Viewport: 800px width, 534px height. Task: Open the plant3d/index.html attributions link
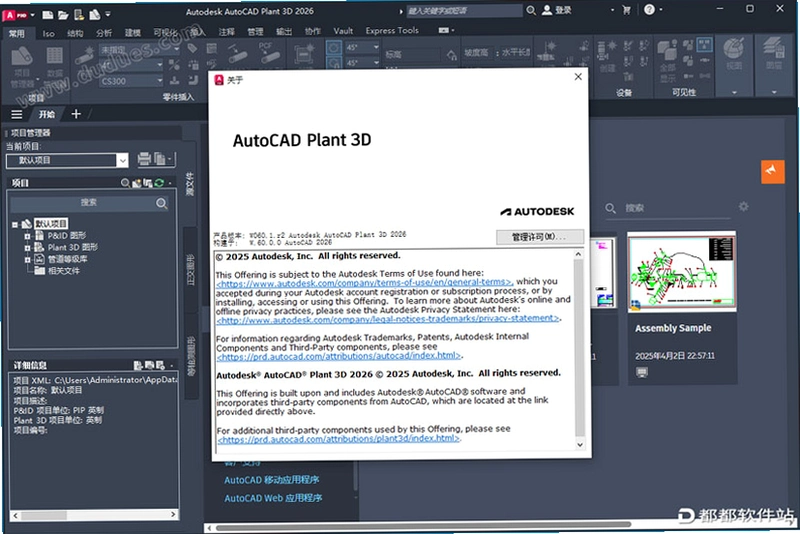coord(339,439)
